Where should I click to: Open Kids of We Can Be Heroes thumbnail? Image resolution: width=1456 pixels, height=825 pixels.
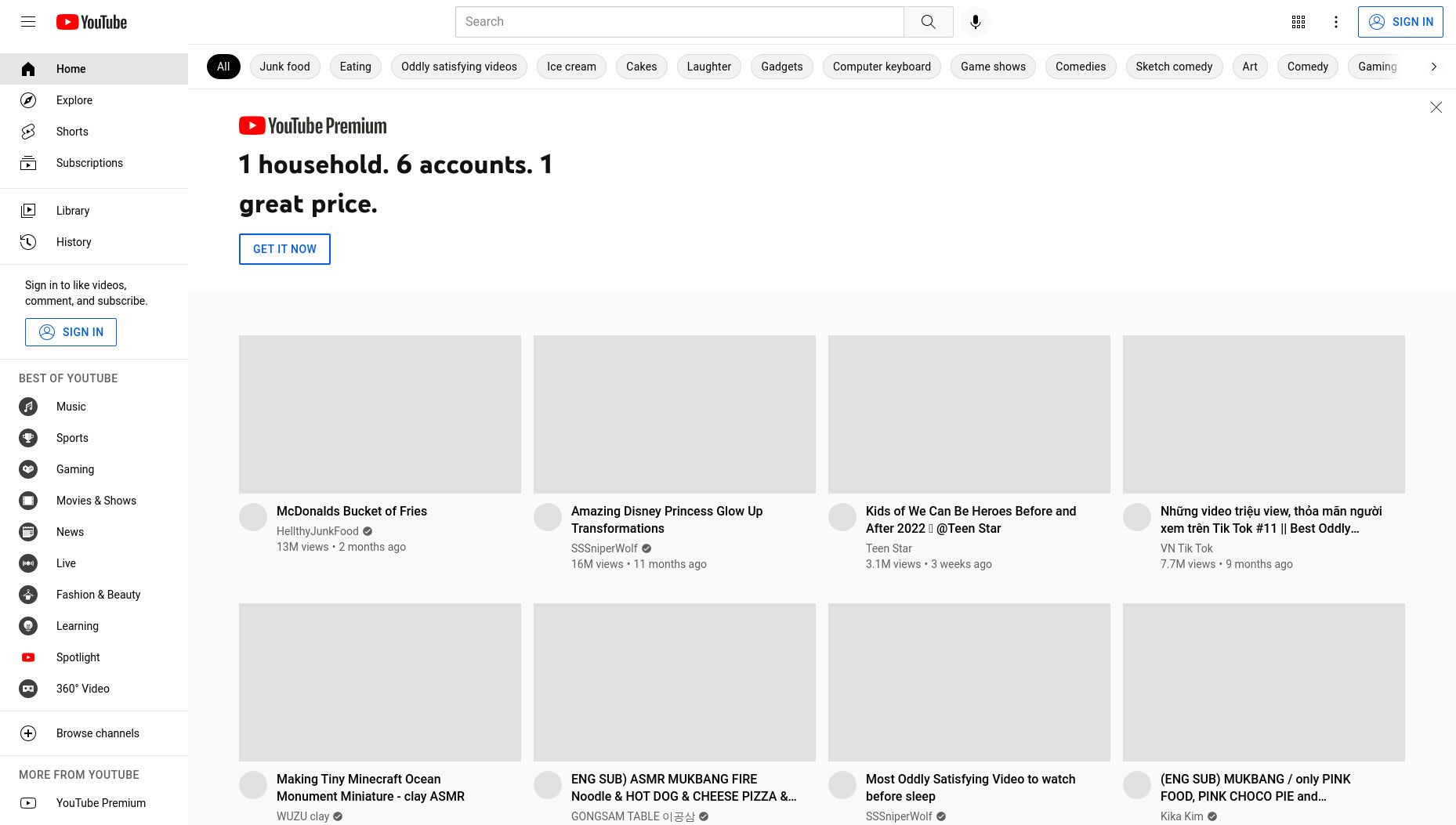pos(969,414)
